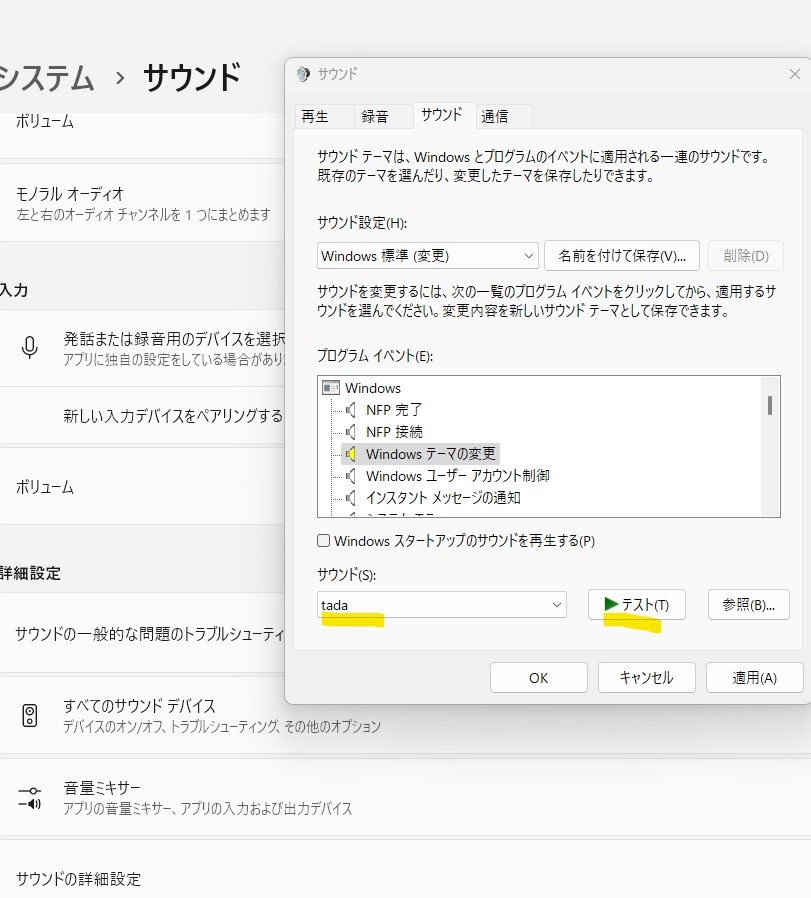Select インスタント メッセージの通知 event
The image size is (811, 898).
(x=443, y=497)
